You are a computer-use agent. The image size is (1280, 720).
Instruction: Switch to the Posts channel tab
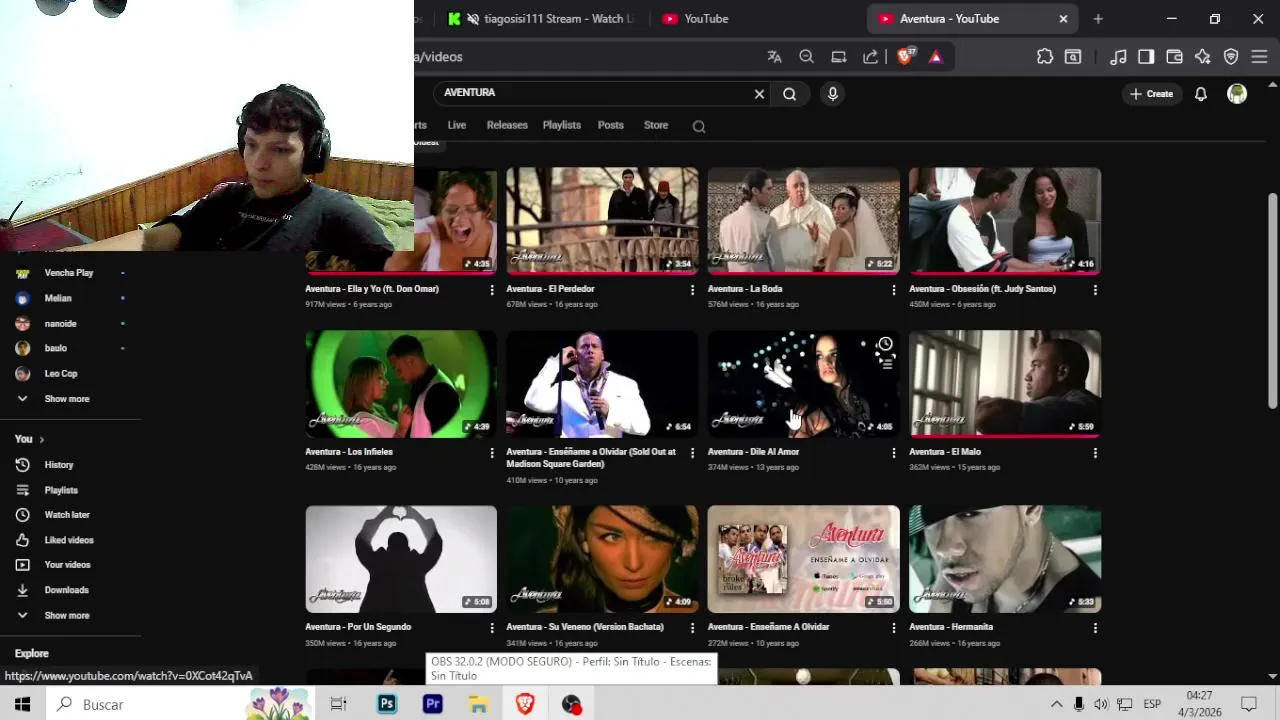click(611, 125)
